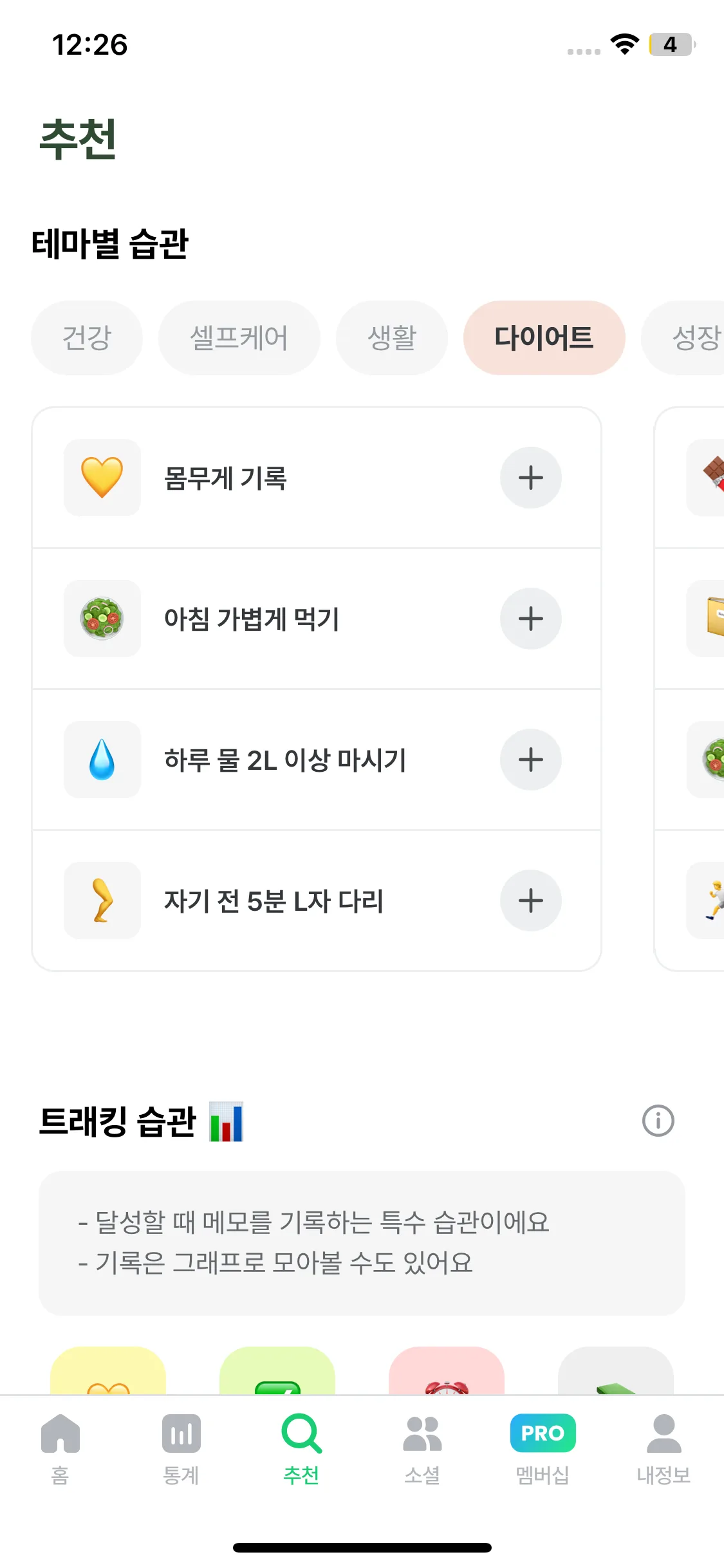The image size is (724, 1568).
Task: Tap the salad bowl habit icon
Action: pos(102,619)
